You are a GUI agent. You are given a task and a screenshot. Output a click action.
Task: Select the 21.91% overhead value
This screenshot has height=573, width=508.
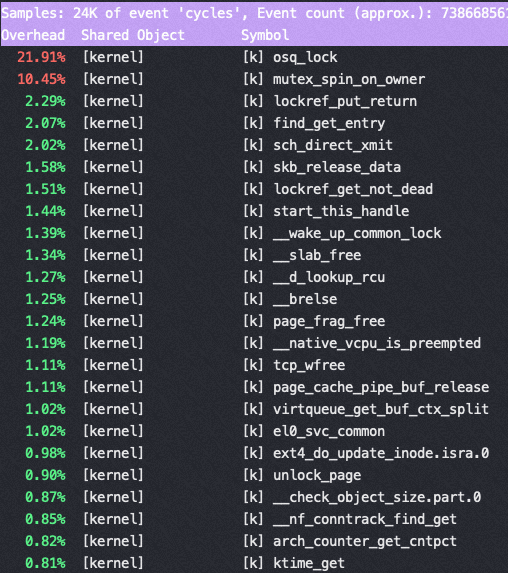tap(41, 57)
